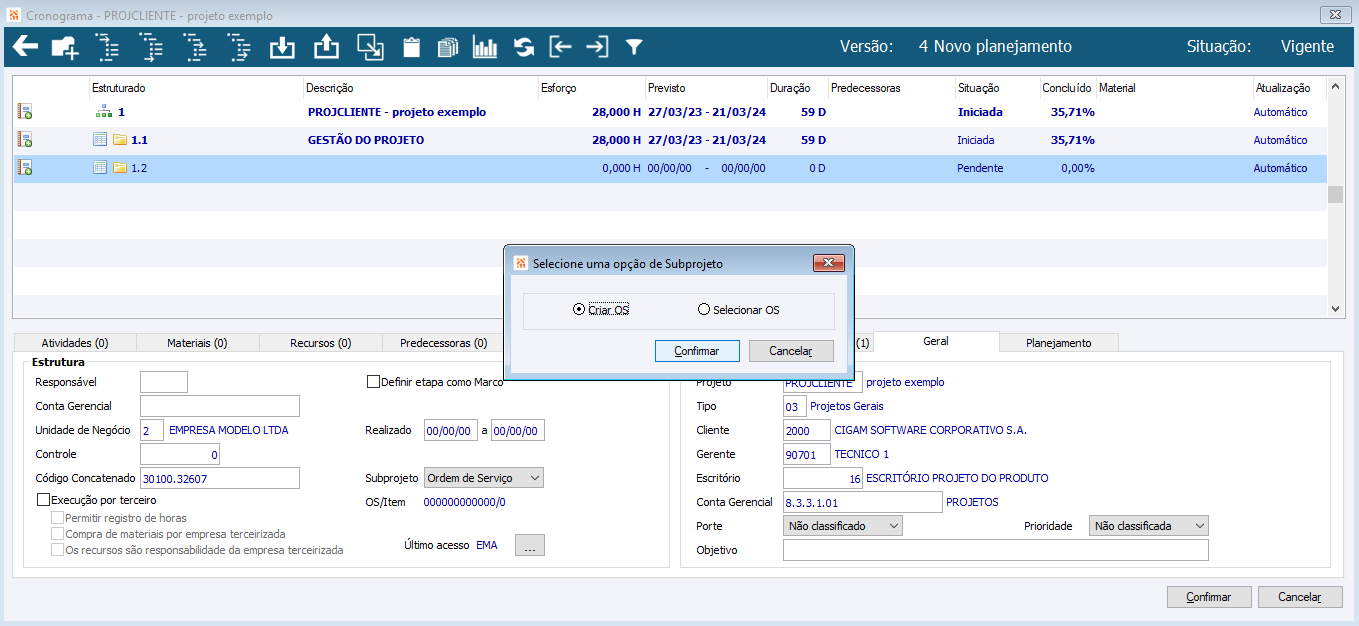Screen dimensions: 1359x626
Task: Close the Subprojeto option dialog
Action: (830, 264)
